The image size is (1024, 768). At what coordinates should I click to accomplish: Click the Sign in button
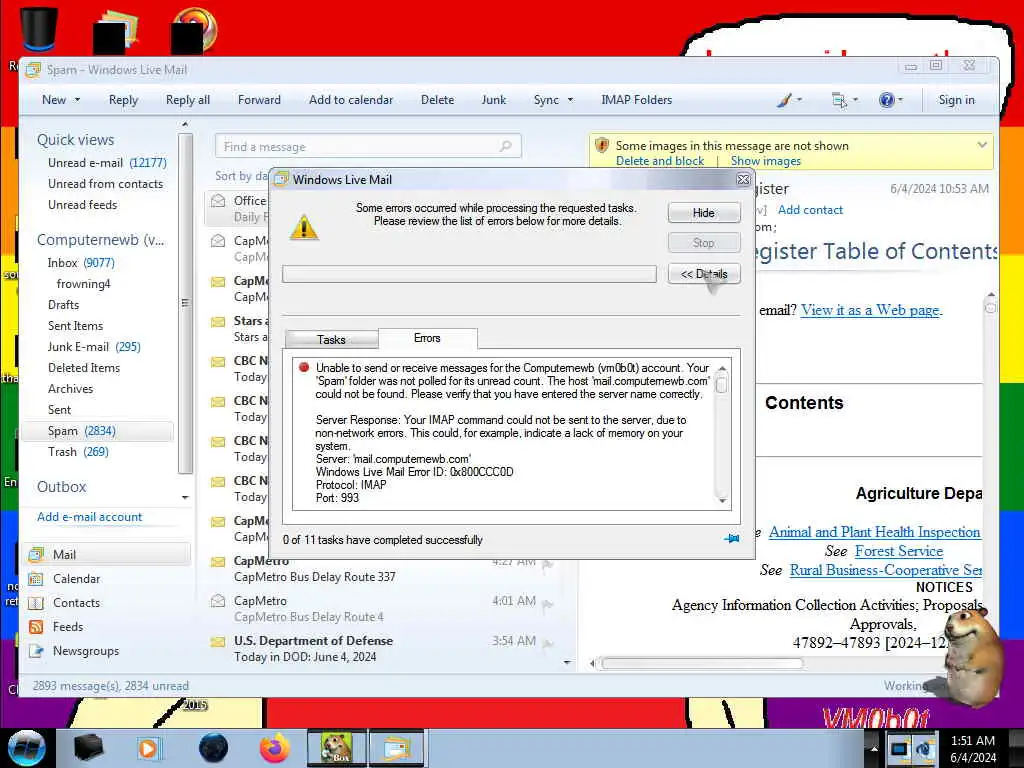point(957,100)
